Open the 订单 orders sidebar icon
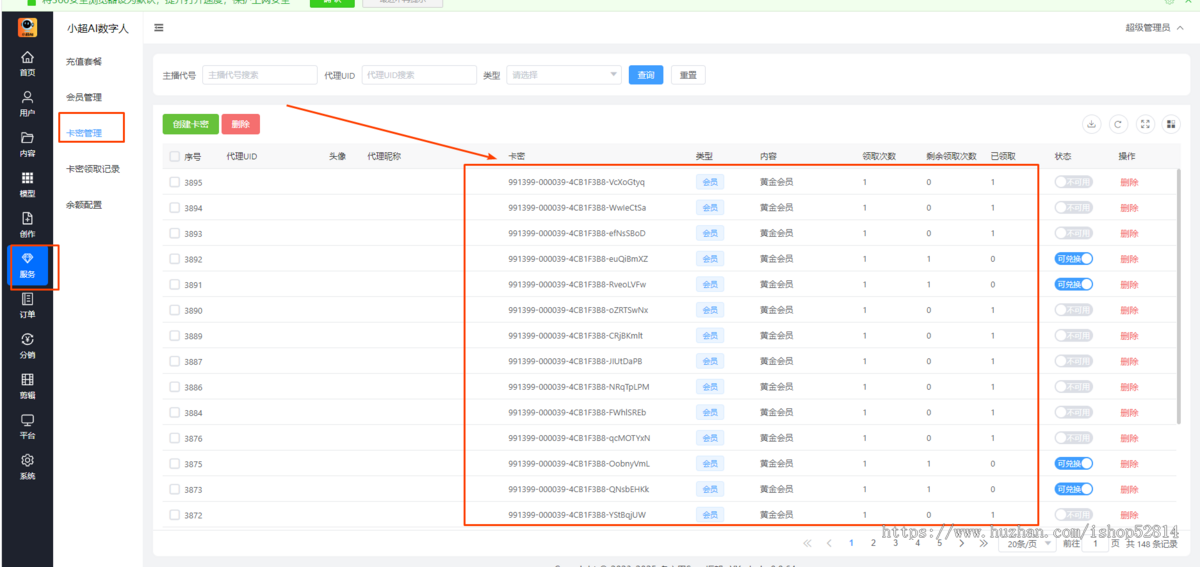The image size is (1200, 567). 27,304
